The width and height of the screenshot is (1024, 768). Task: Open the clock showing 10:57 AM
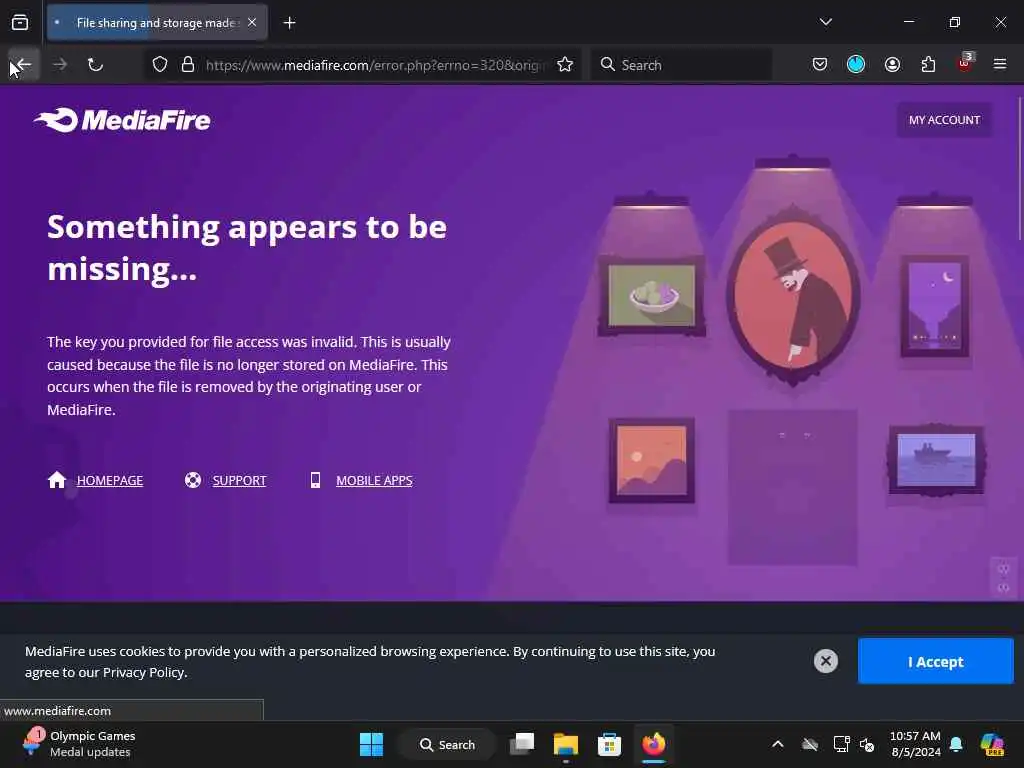916,744
